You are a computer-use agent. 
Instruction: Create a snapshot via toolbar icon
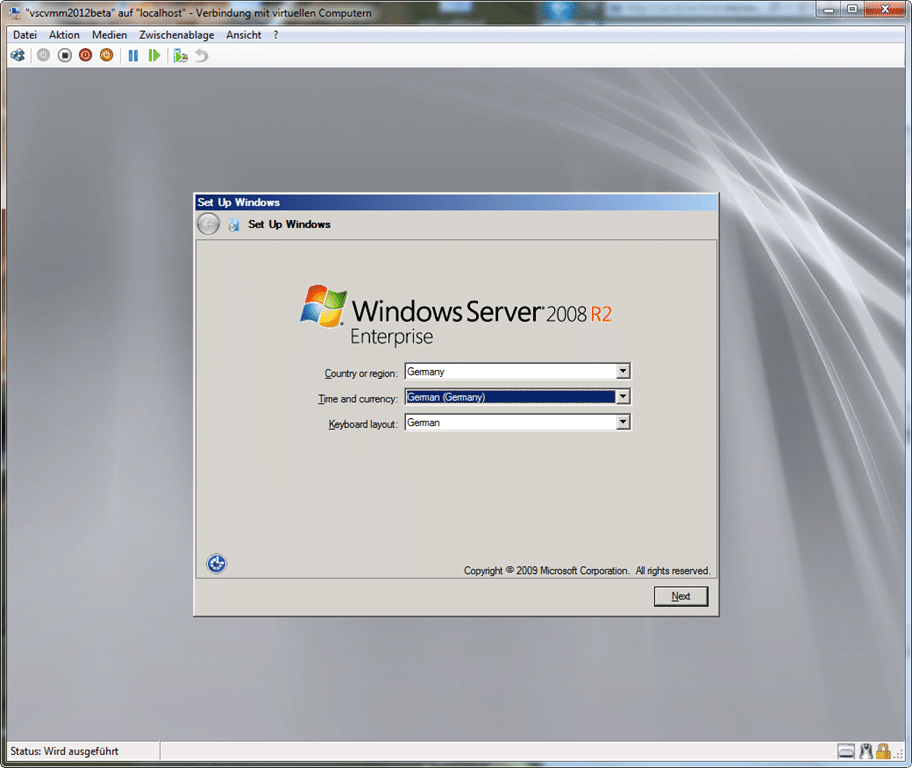coord(180,55)
